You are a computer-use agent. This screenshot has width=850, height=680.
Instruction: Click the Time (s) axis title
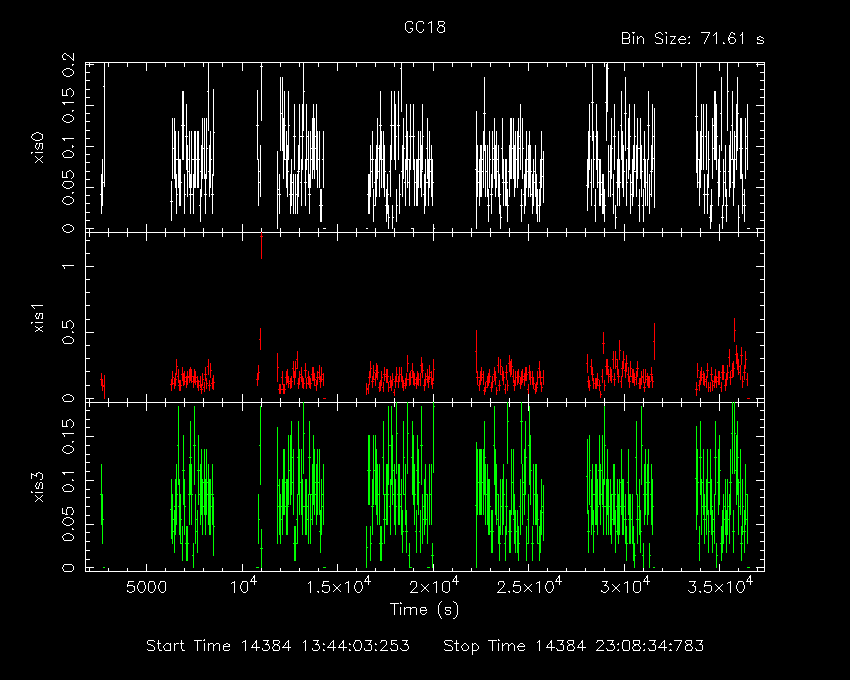click(x=424, y=610)
